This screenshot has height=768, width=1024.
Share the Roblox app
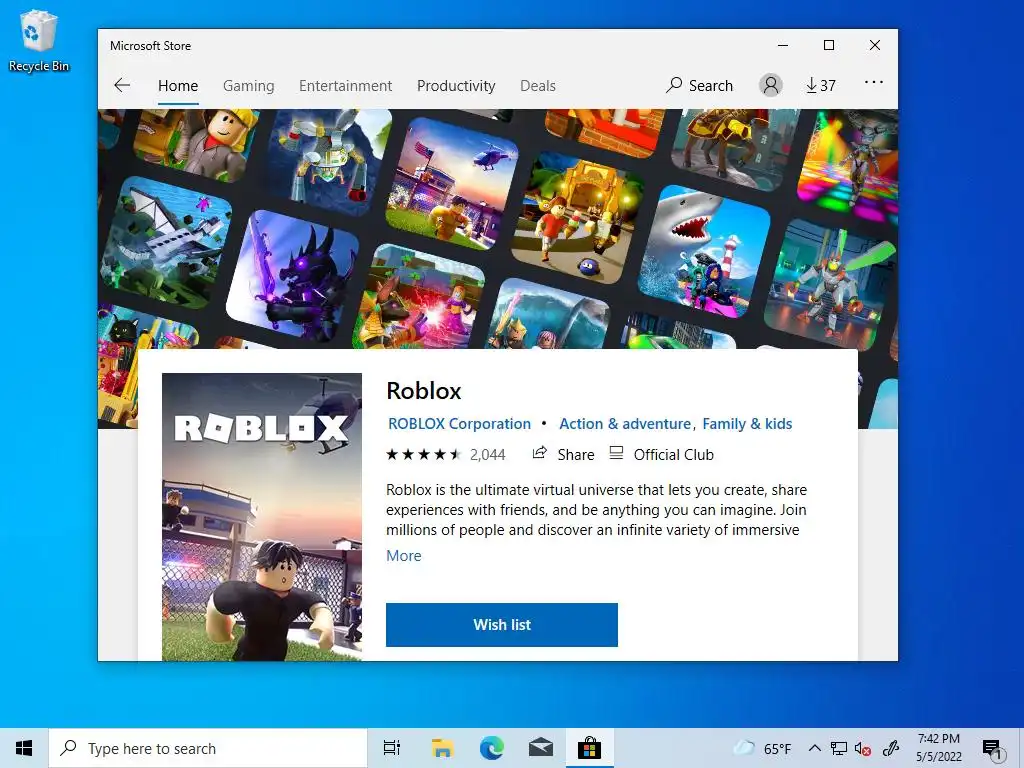pos(563,455)
